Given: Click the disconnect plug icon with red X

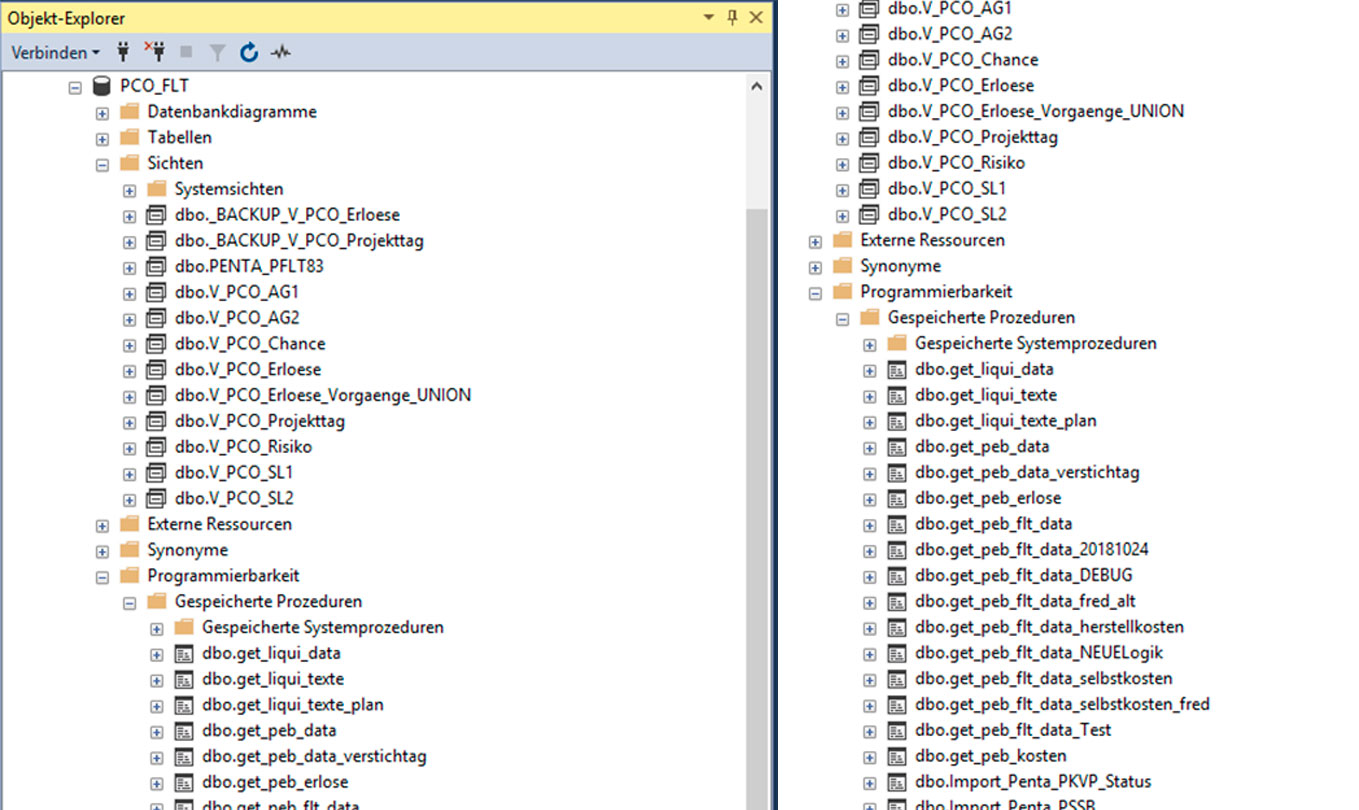Looking at the screenshot, I should pos(154,52).
